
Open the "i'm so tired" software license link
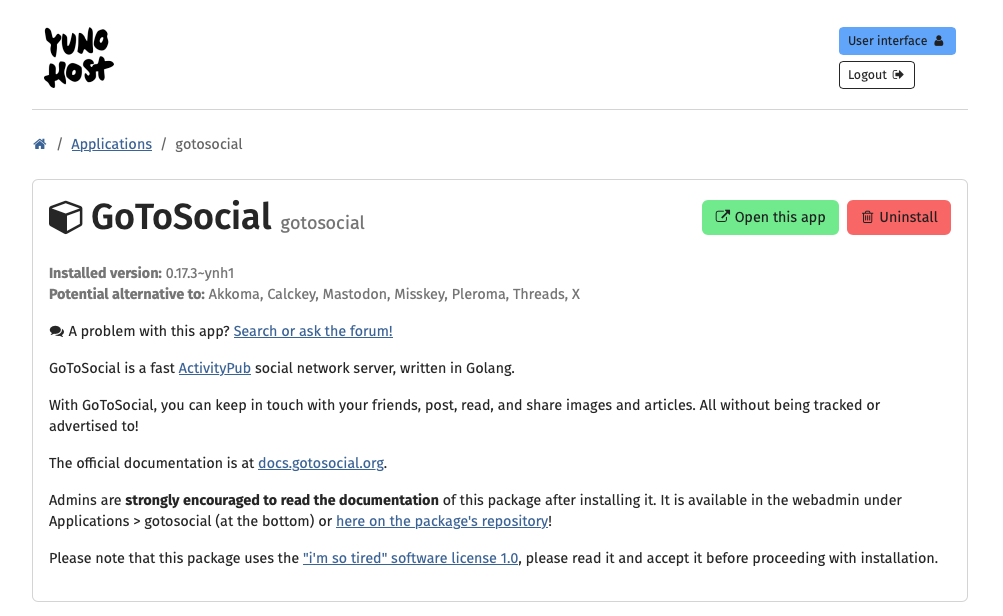[x=410, y=558]
